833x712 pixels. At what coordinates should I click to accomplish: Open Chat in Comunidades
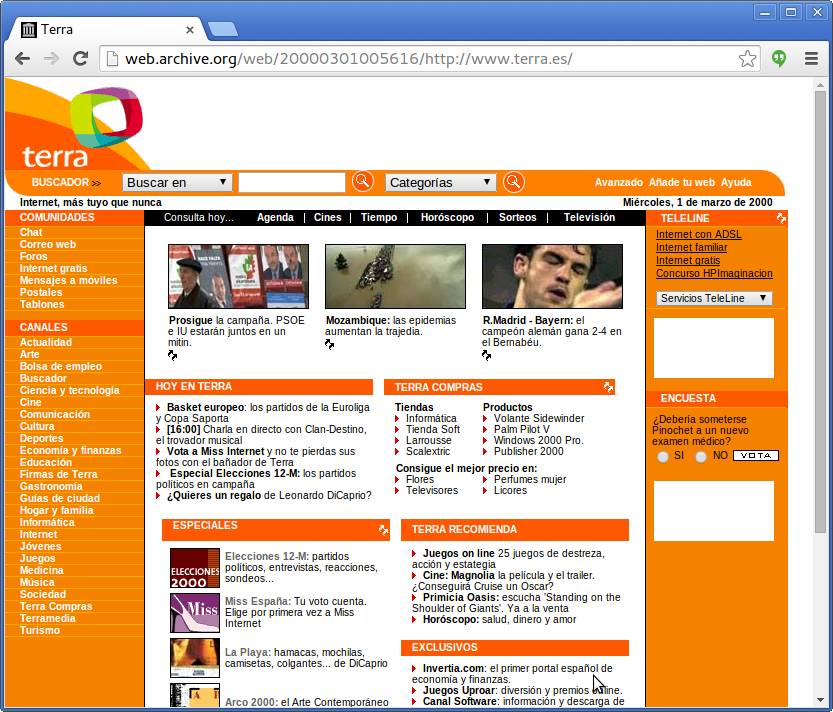(31, 232)
